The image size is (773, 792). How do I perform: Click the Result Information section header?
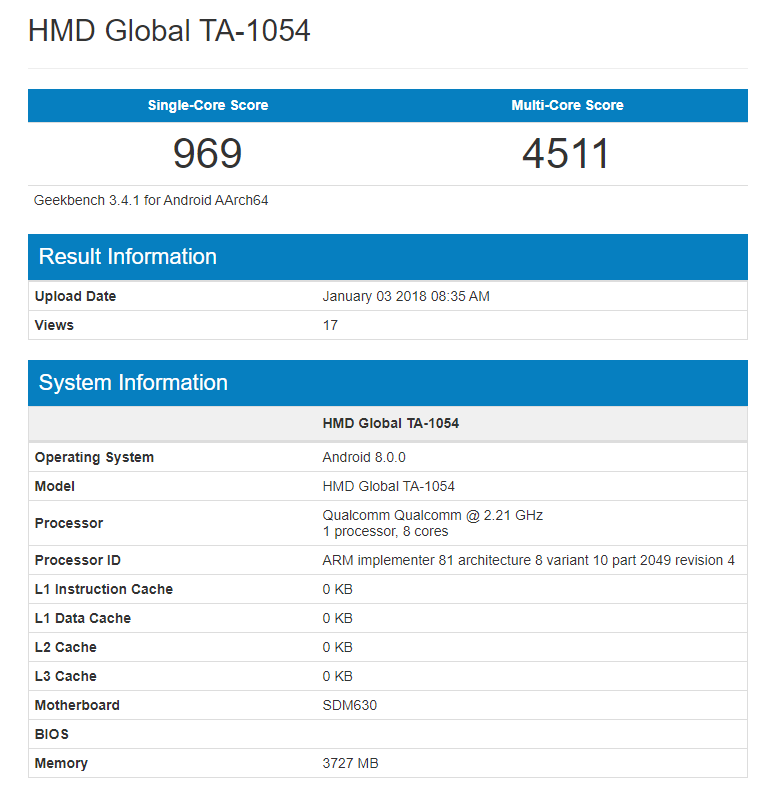click(388, 257)
